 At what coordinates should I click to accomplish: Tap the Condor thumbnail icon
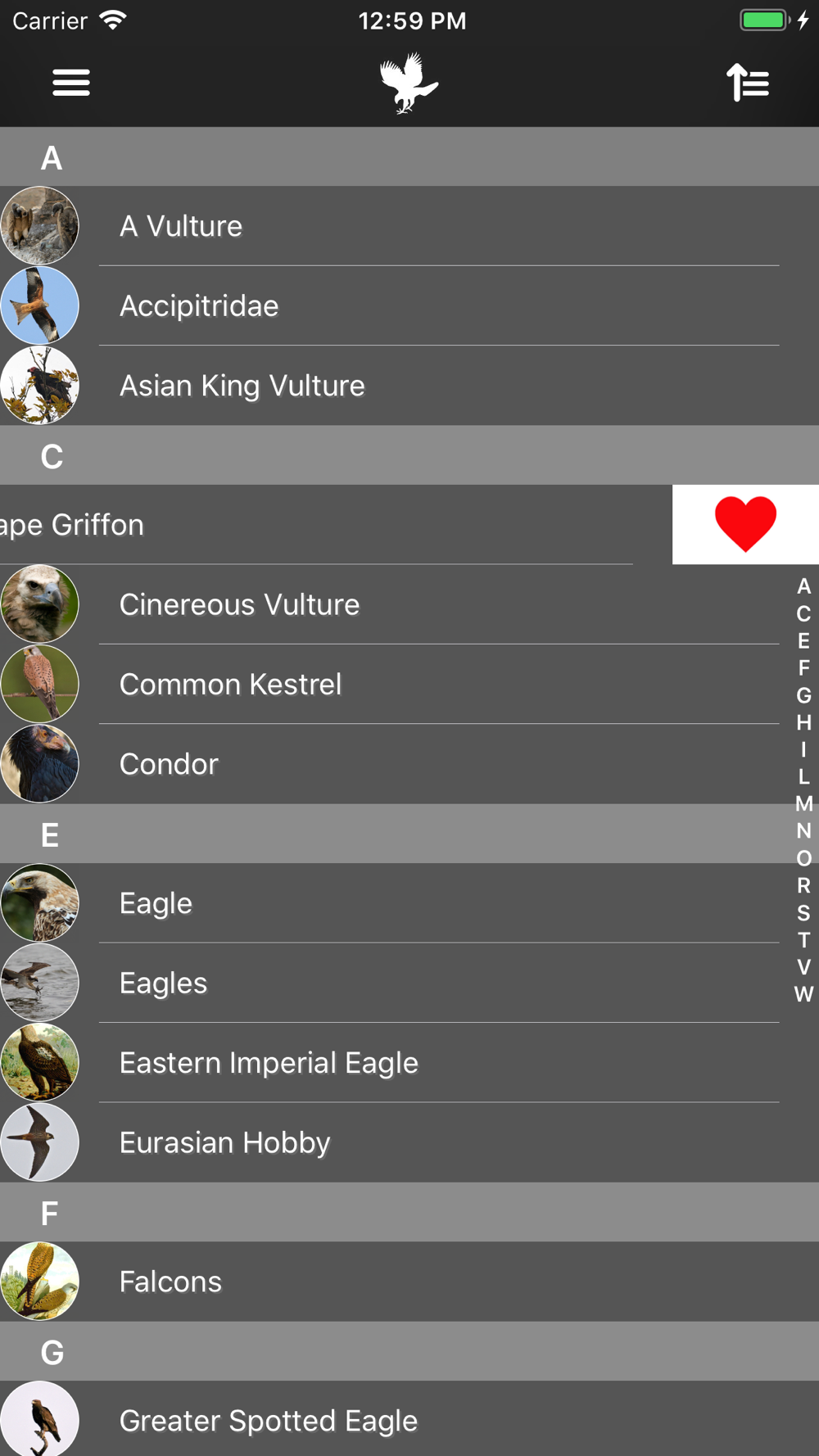point(39,763)
